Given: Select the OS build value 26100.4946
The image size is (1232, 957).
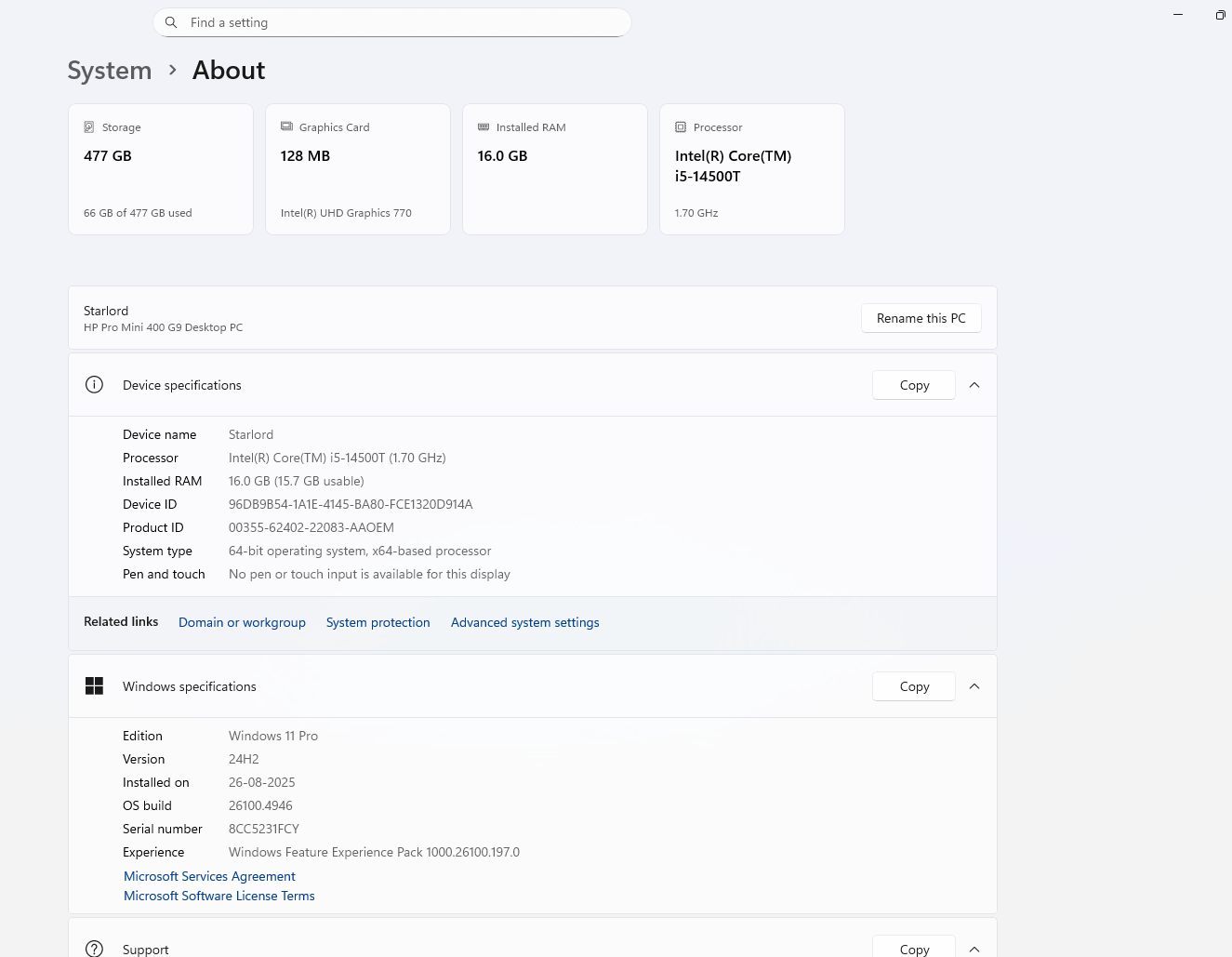Looking at the screenshot, I should coord(260,805).
